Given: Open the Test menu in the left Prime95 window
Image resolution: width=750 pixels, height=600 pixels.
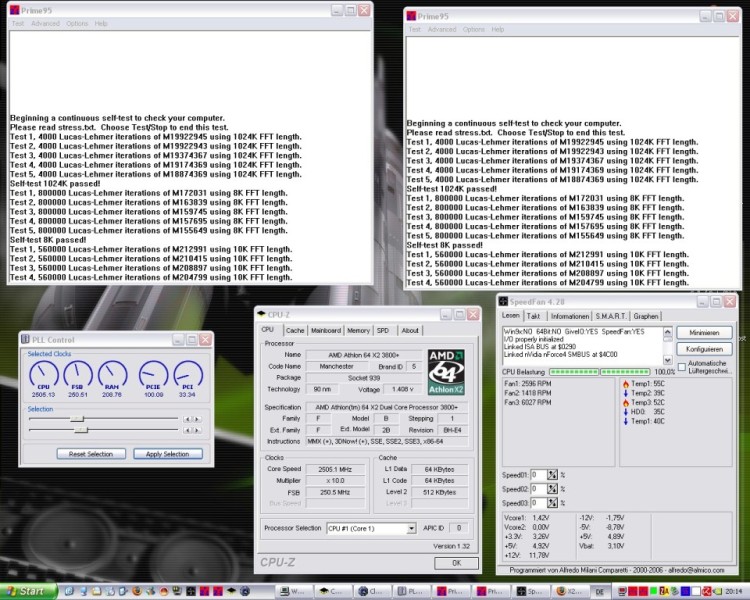Looking at the screenshot, I should 18,23.
